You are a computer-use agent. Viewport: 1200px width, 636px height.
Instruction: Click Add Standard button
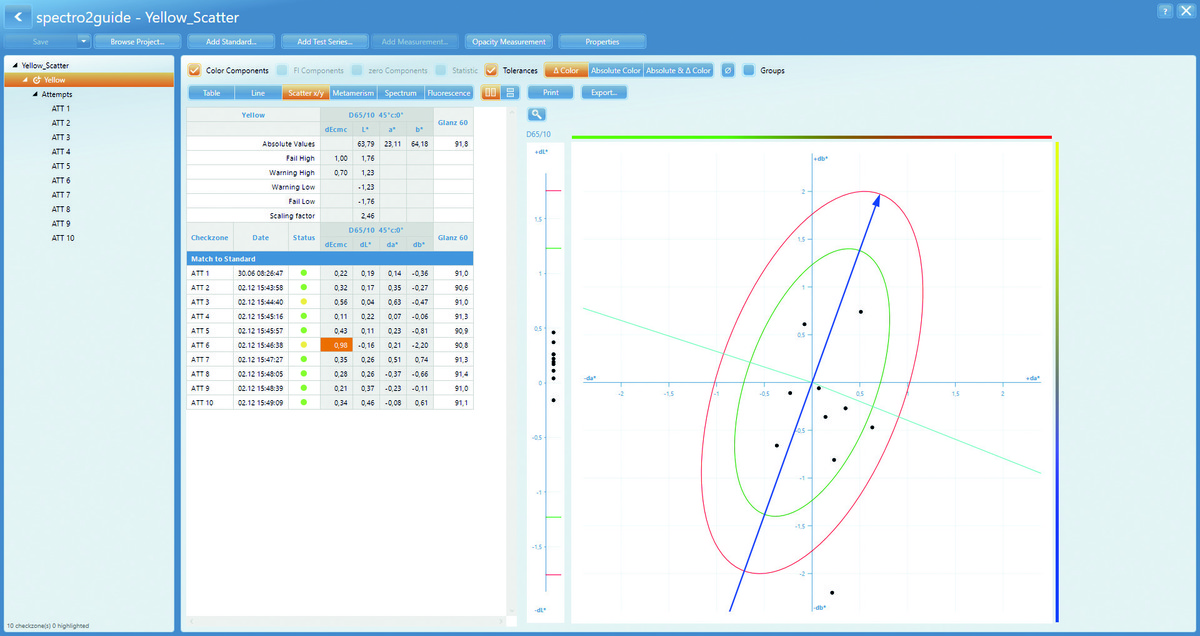pos(231,42)
